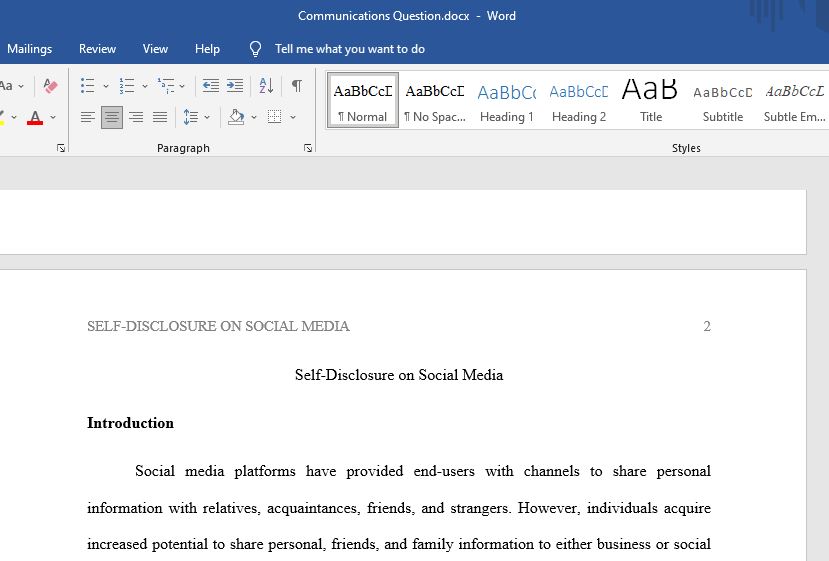Viewport: 829px width, 561px height.
Task: Apply bullet list formatting
Action: coord(88,86)
